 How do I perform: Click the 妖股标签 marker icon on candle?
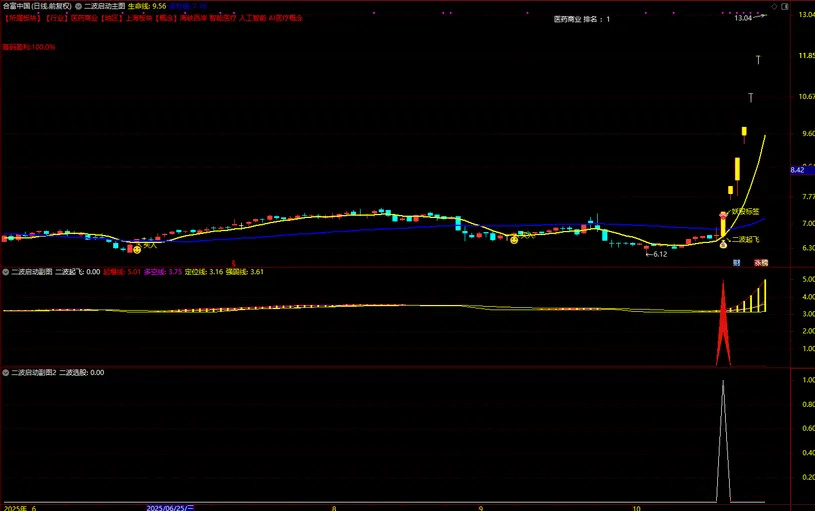[723, 214]
